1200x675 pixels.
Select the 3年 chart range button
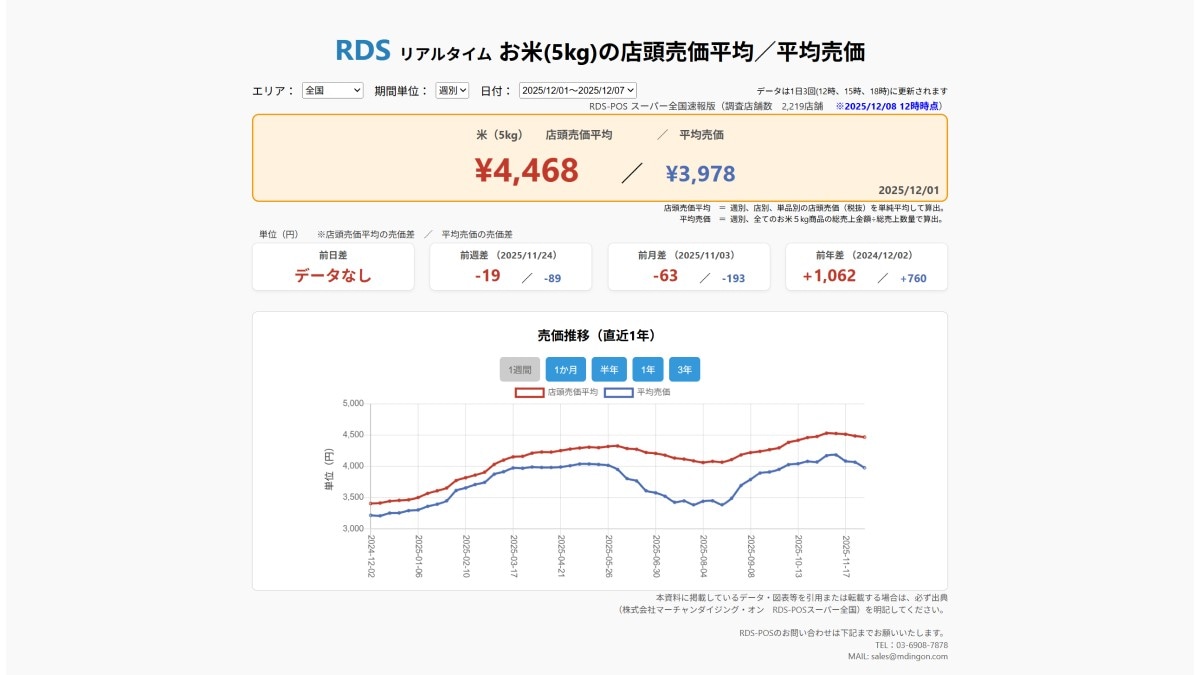click(686, 369)
